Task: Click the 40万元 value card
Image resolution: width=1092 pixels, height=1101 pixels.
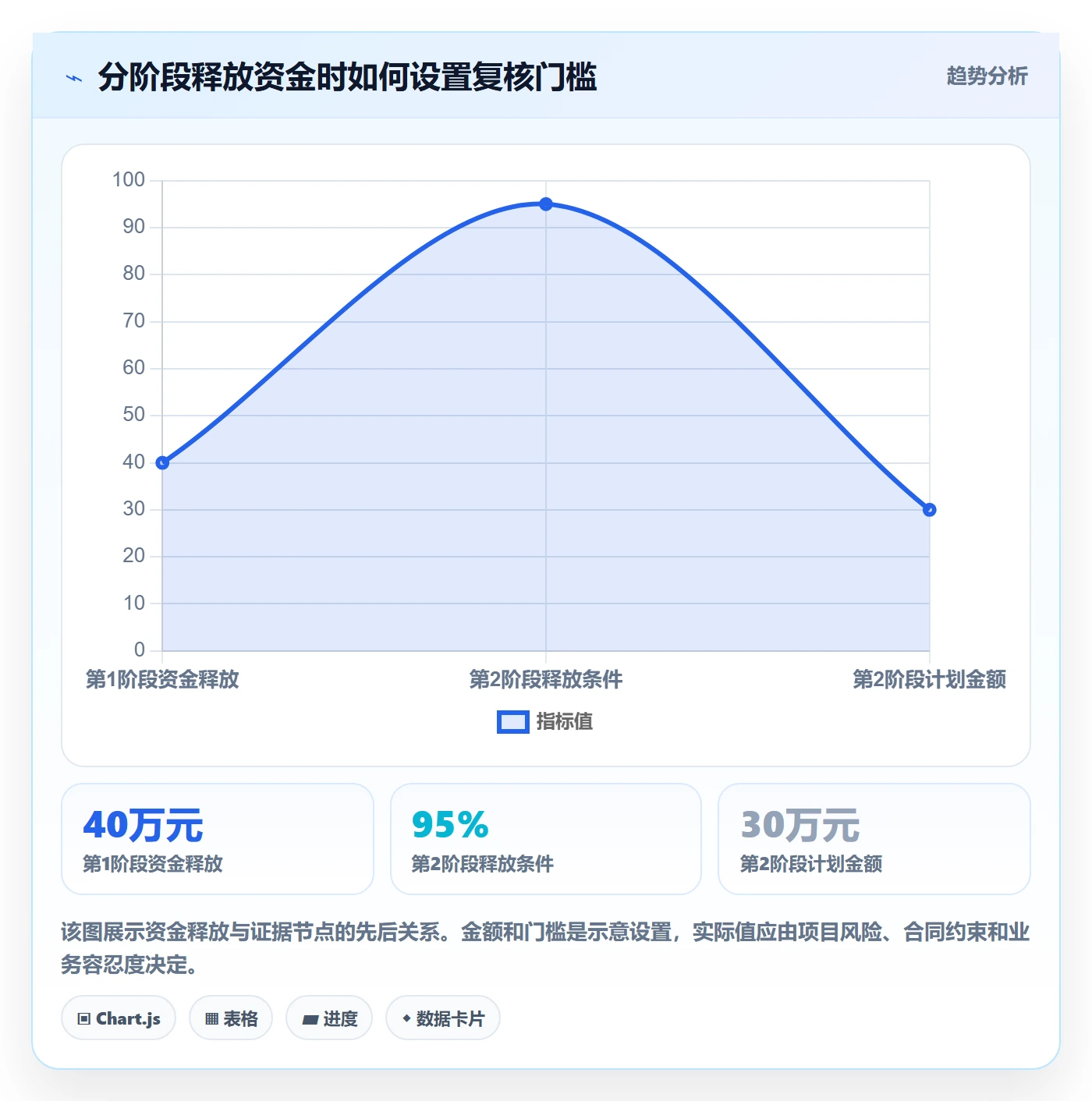Action: coord(218,839)
